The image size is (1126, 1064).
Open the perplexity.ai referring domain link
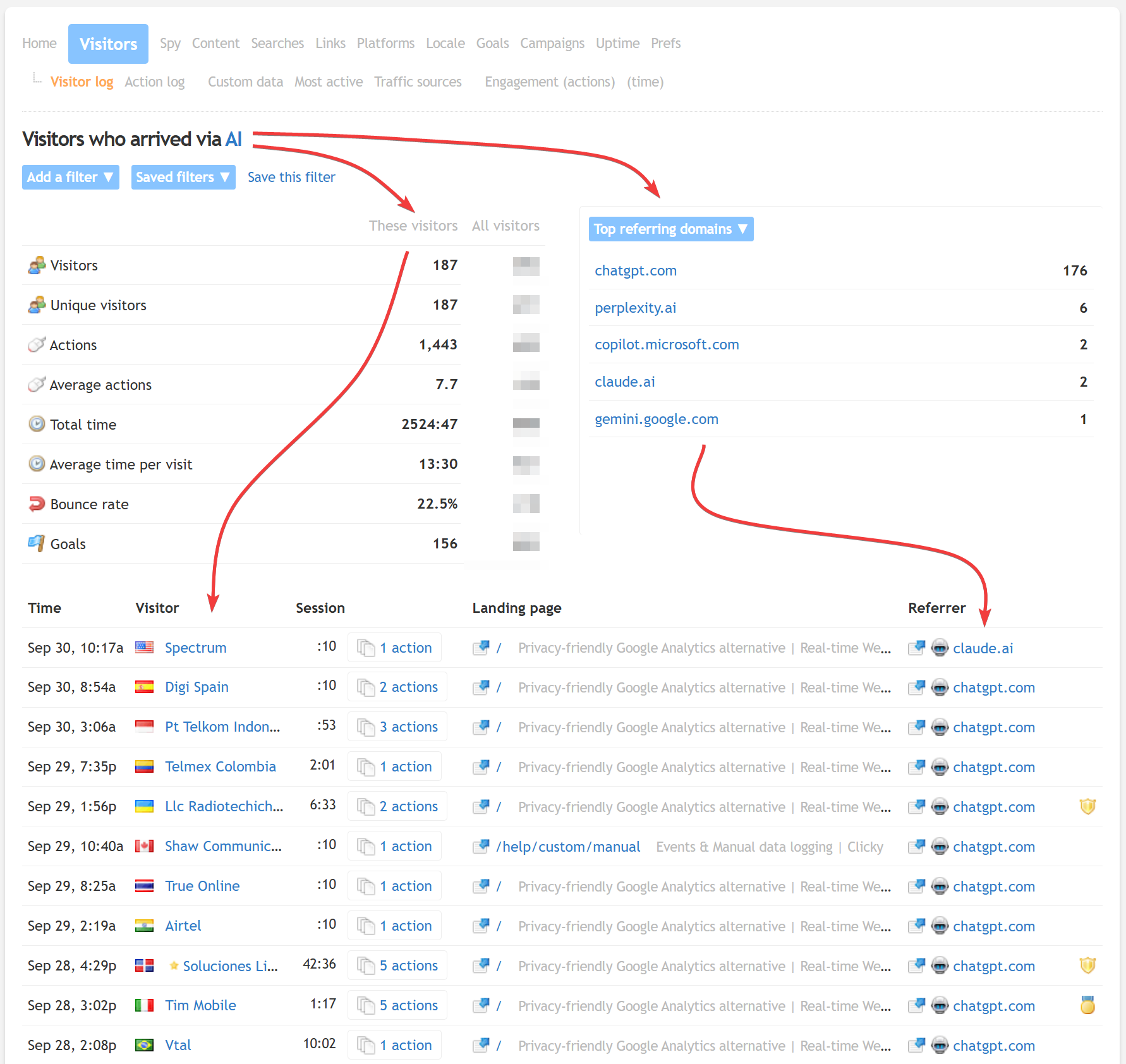click(635, 308)
